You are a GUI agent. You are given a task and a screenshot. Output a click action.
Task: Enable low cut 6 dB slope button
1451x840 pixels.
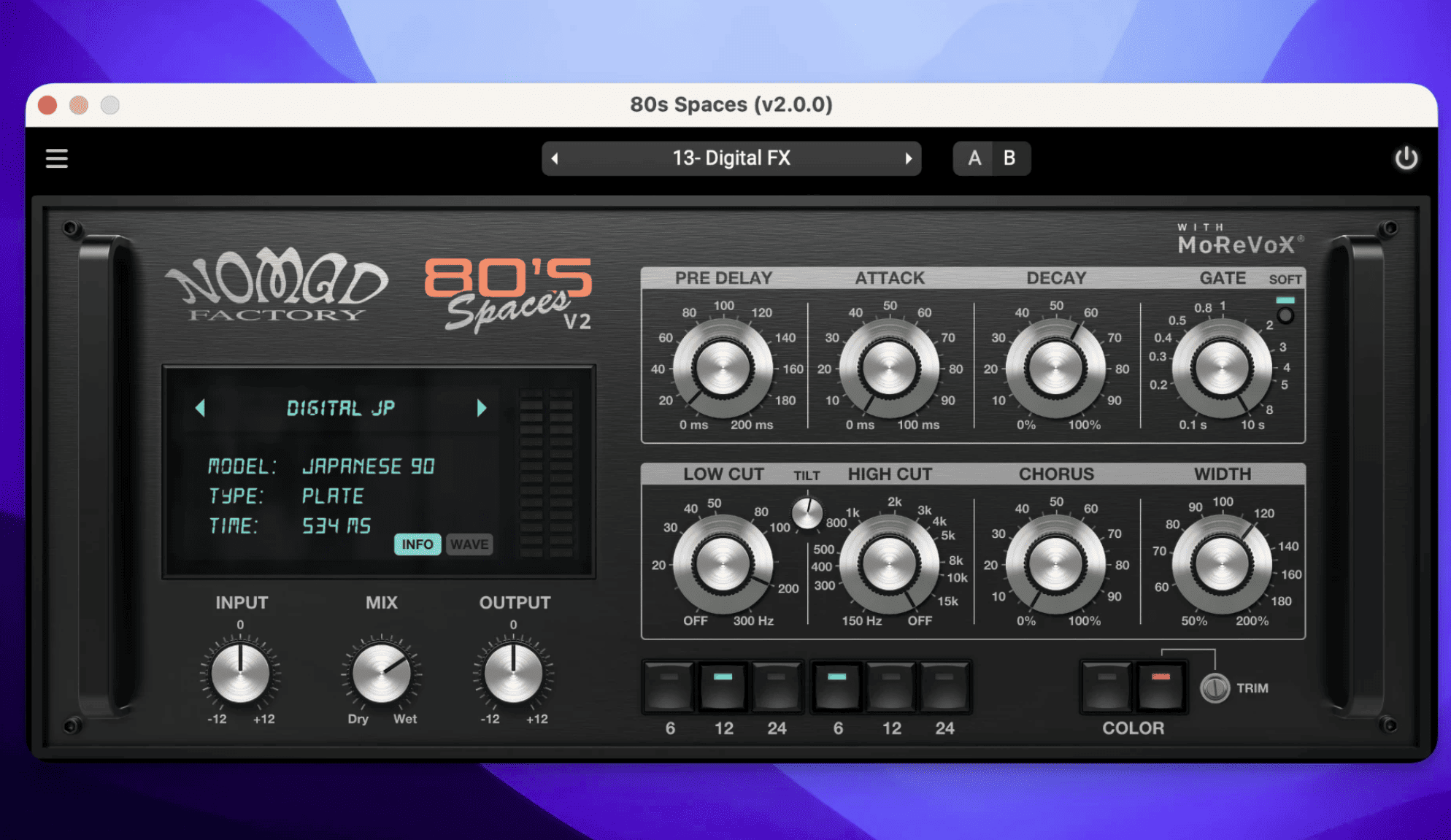tap(669, 687)
